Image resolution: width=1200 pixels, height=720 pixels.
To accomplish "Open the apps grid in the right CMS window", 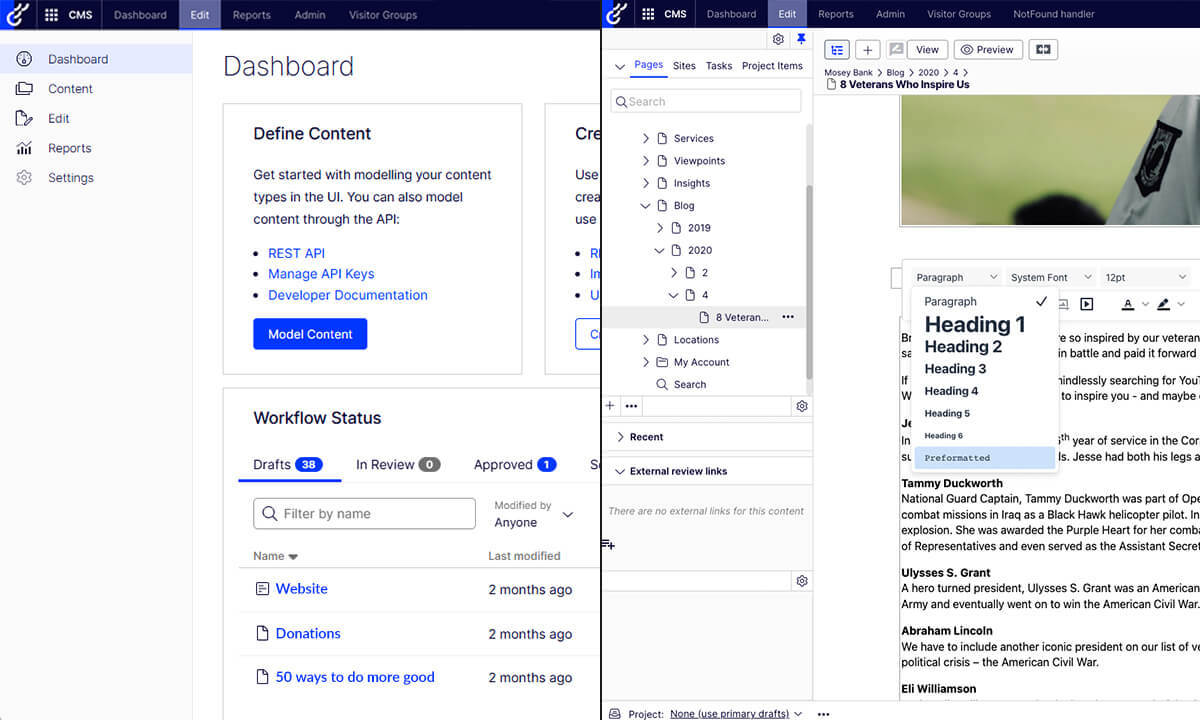I will point(648,14).
